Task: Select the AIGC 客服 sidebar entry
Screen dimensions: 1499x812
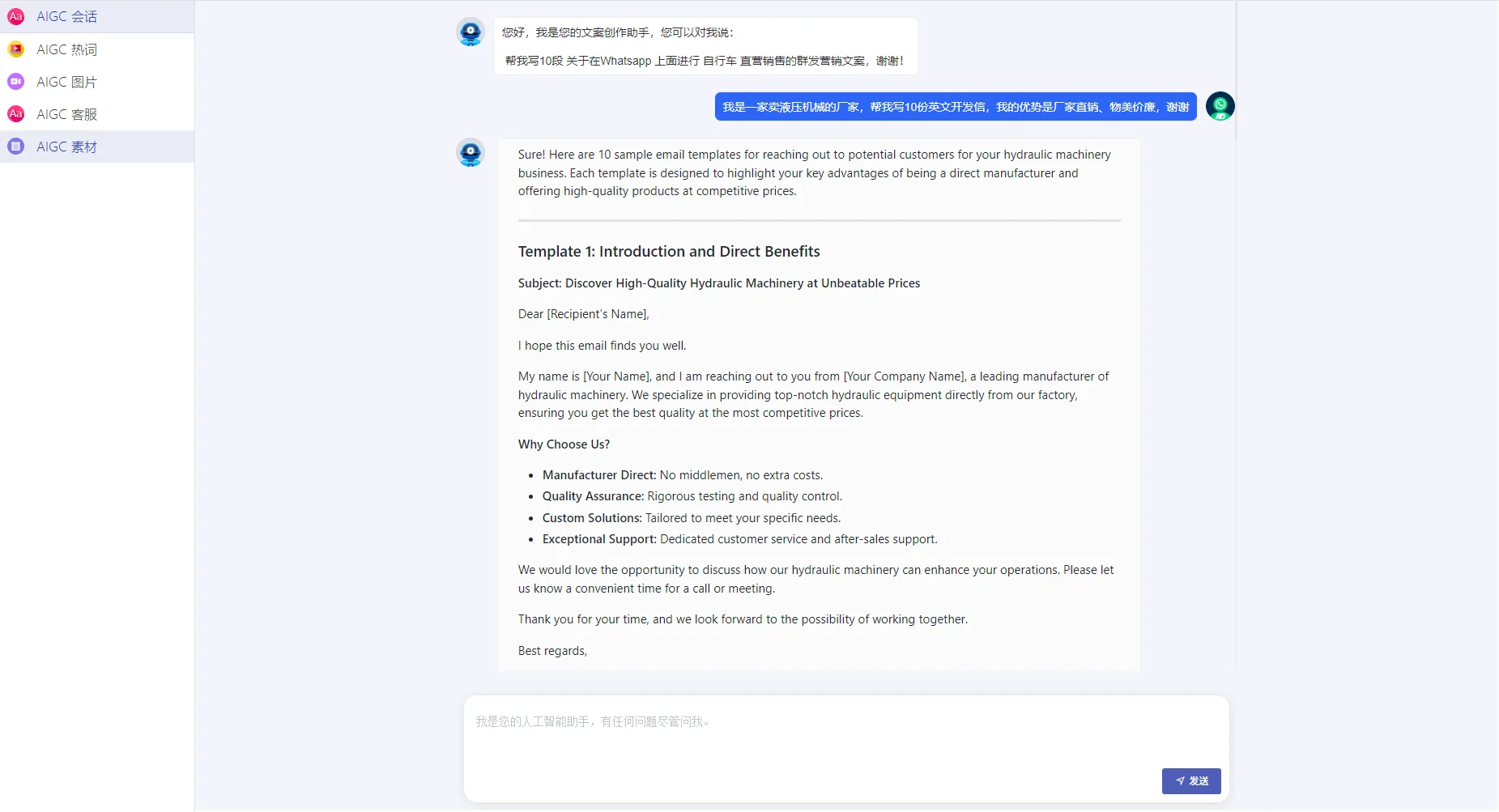Action: pyautogui.click(x=66, y=114)
